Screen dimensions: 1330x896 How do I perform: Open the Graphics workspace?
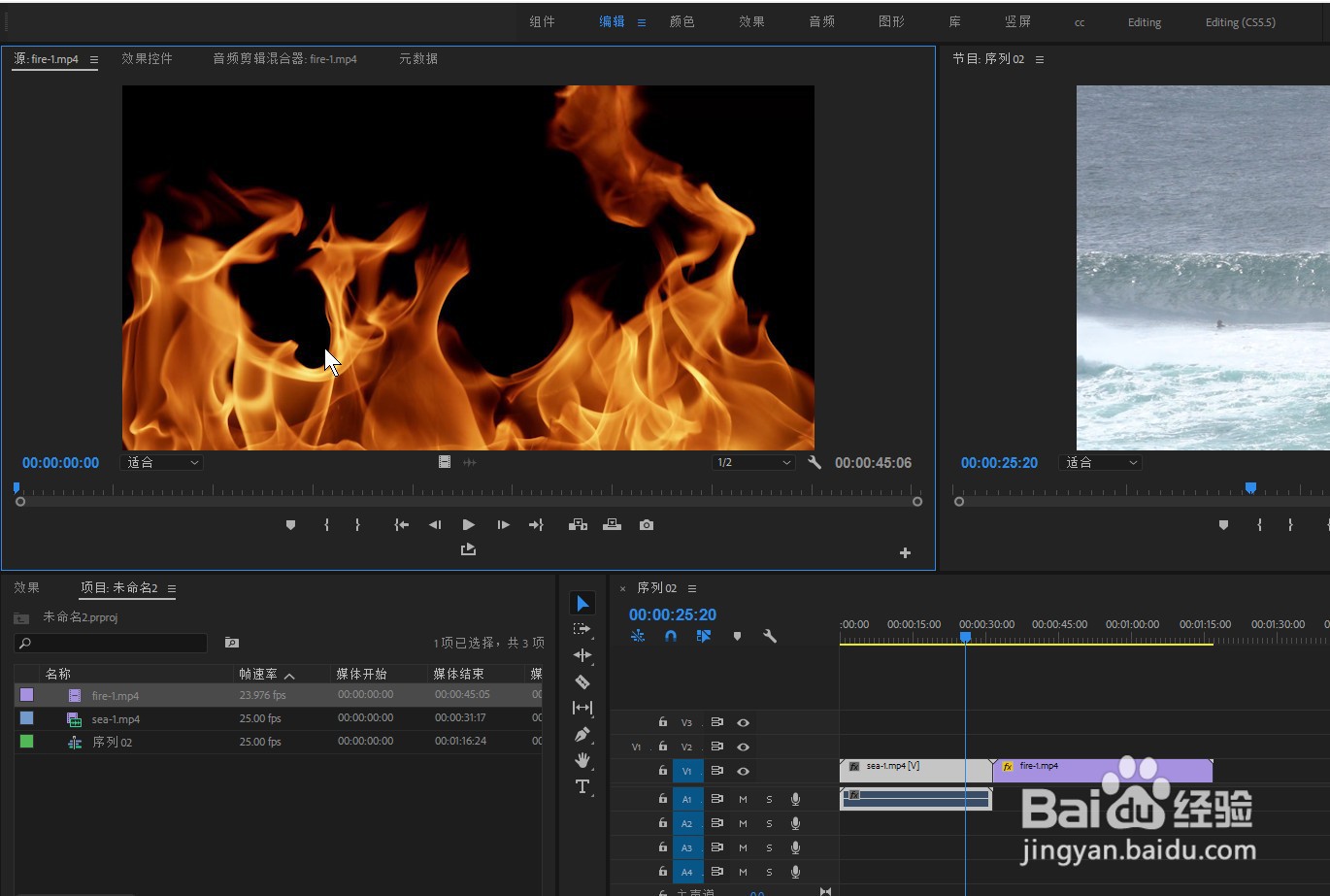(x=892, y=21)
